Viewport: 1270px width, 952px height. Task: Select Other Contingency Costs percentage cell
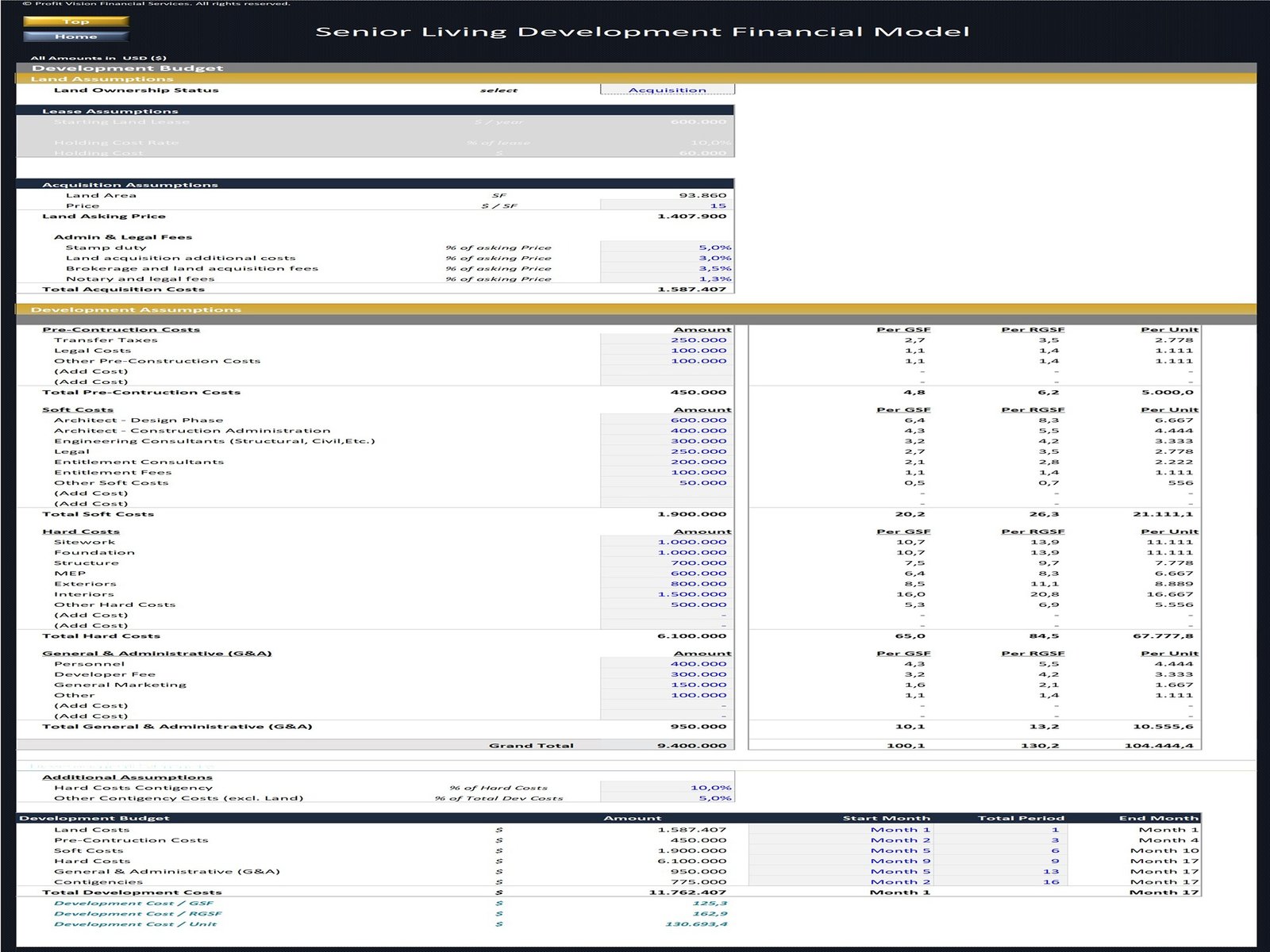click(667, 798)
